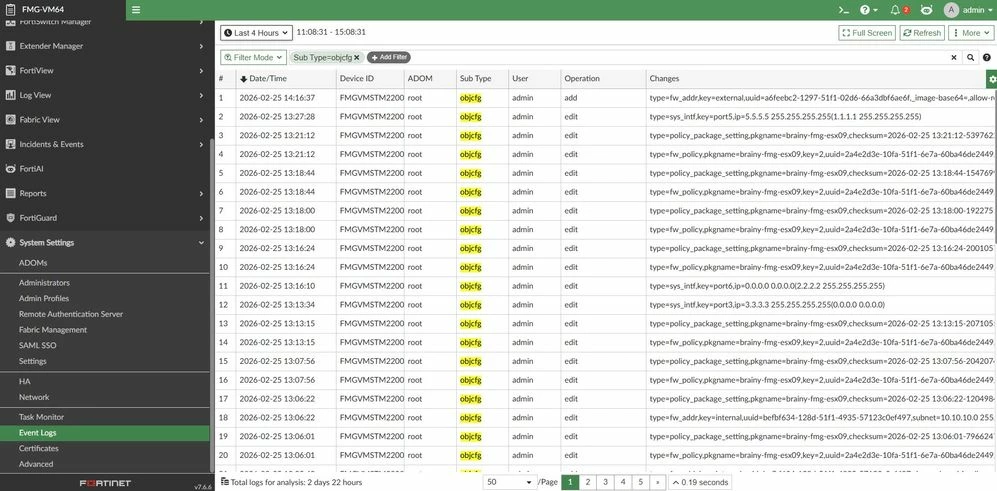The height and width of the screenshot is (491, 997).
Task: Click the Full Screen button
Action: 867,32
